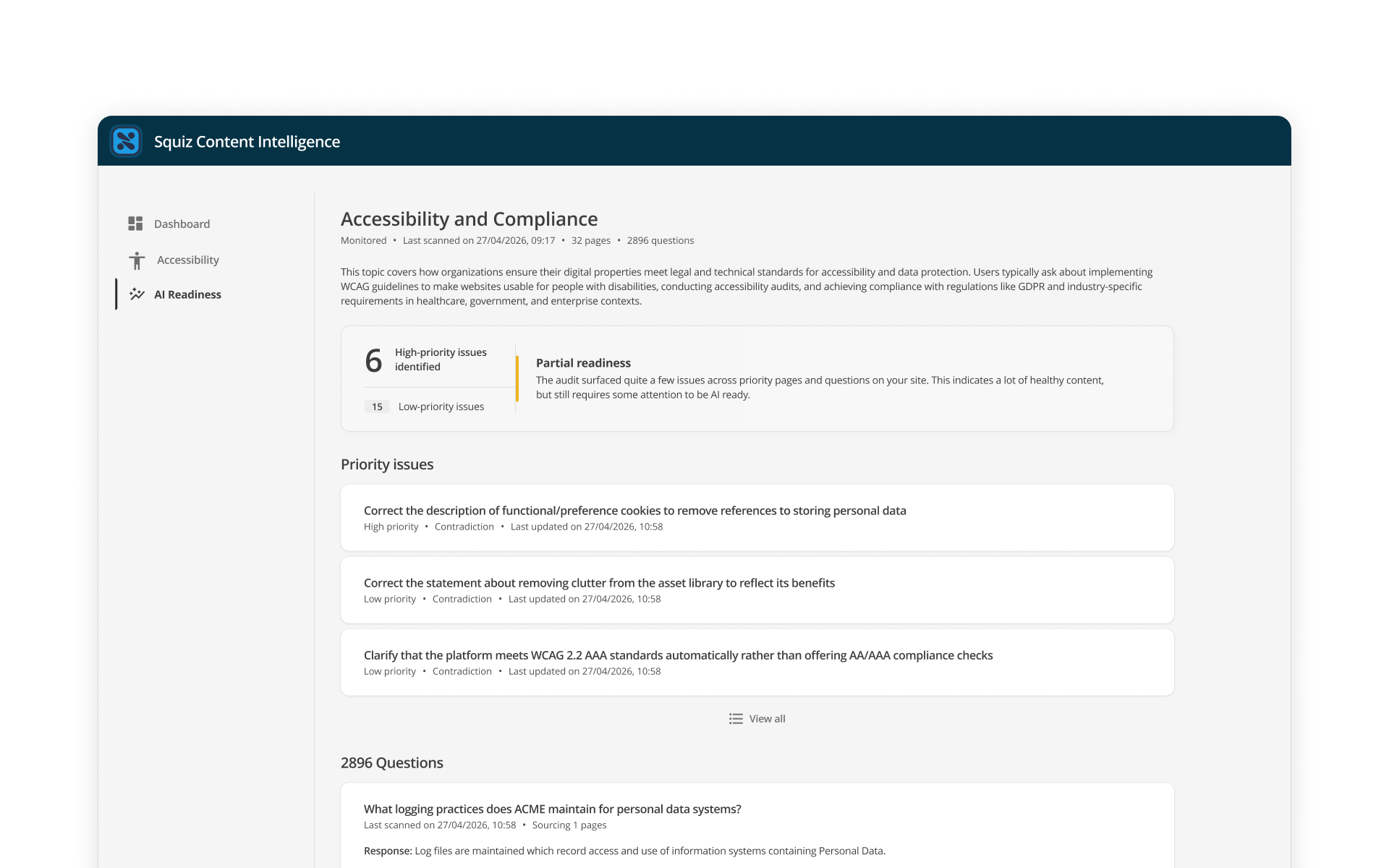Viewport: 1389px width, 868px height.
Task: Go to the Accessibility section
Action: click(174, 260)
